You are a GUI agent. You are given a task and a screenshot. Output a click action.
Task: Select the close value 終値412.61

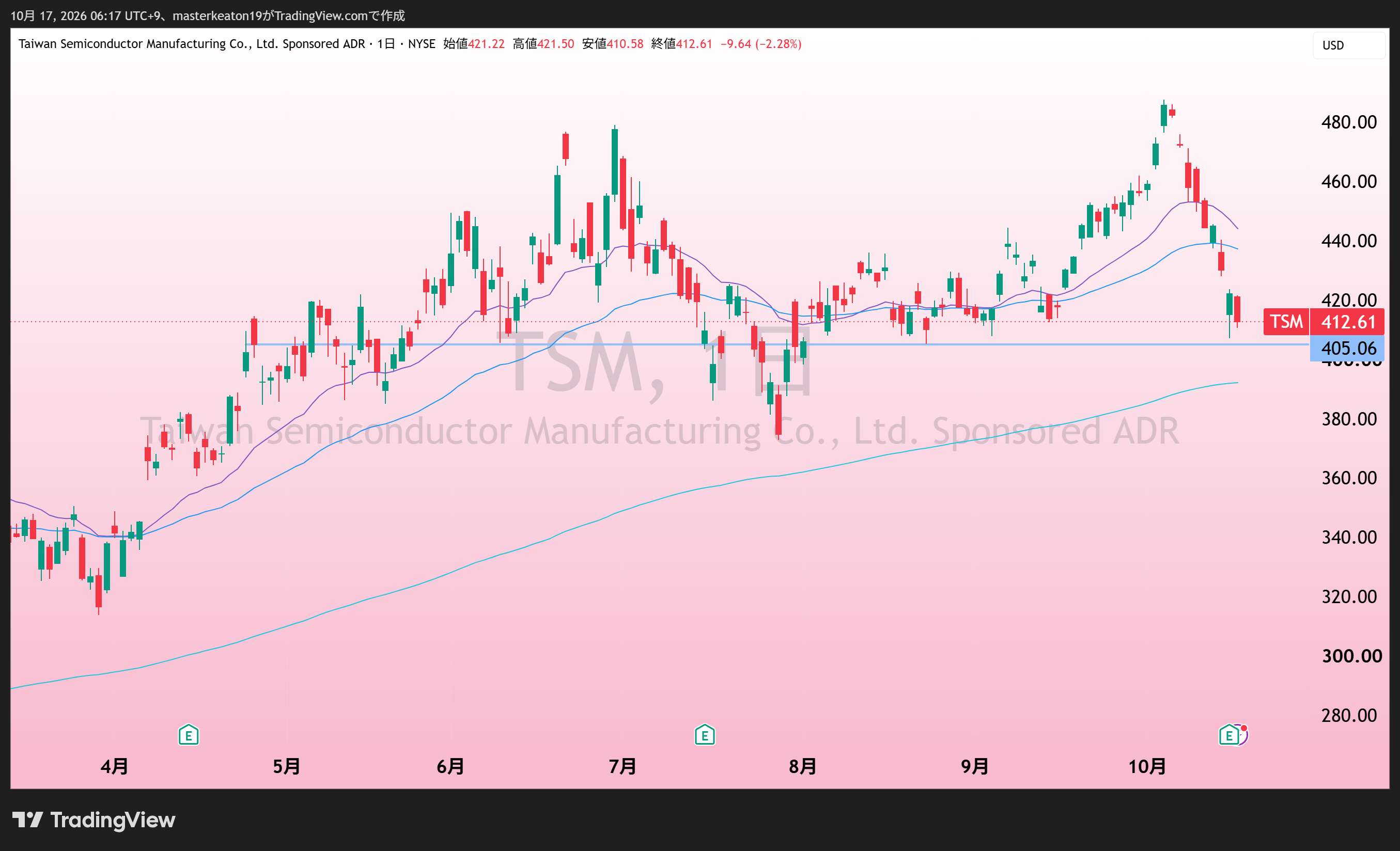[682, 44]
